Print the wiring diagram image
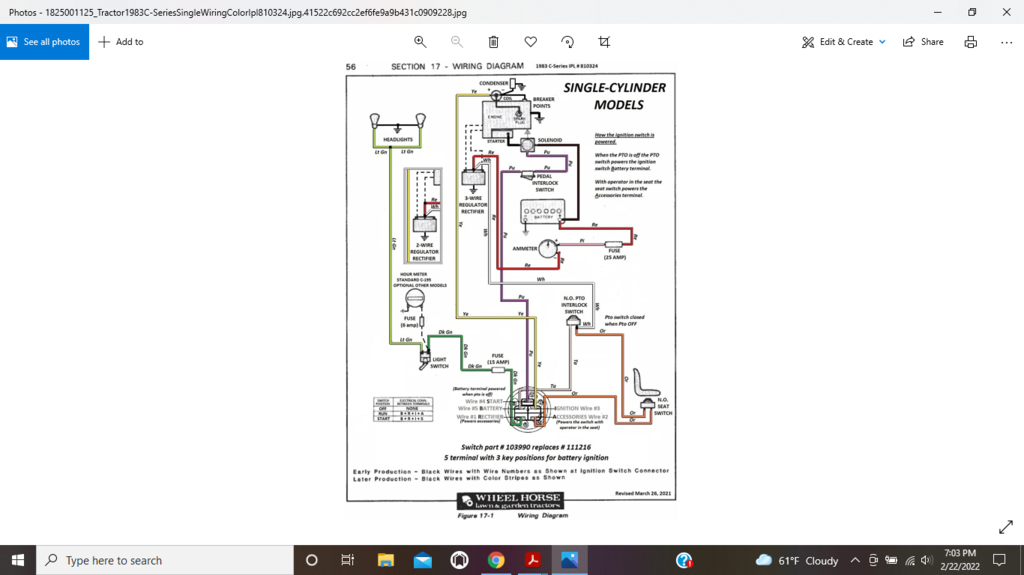Viewport: 1024px width, 575px height. (x=970, y=42)
